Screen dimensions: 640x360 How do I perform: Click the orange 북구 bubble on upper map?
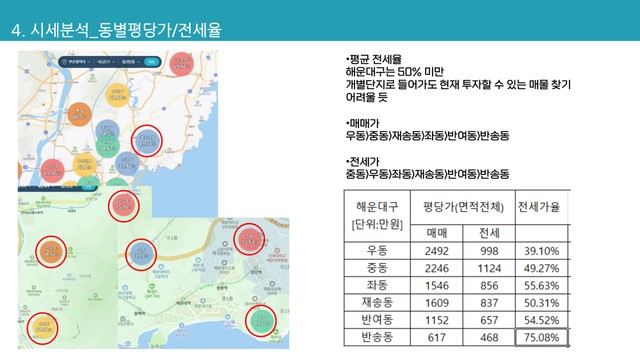click(x=80, y=114)
